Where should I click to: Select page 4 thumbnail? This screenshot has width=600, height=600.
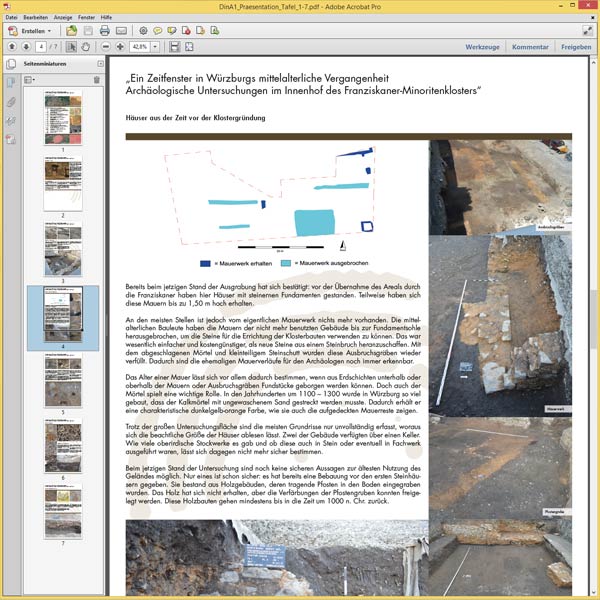(x=63, y=314)
